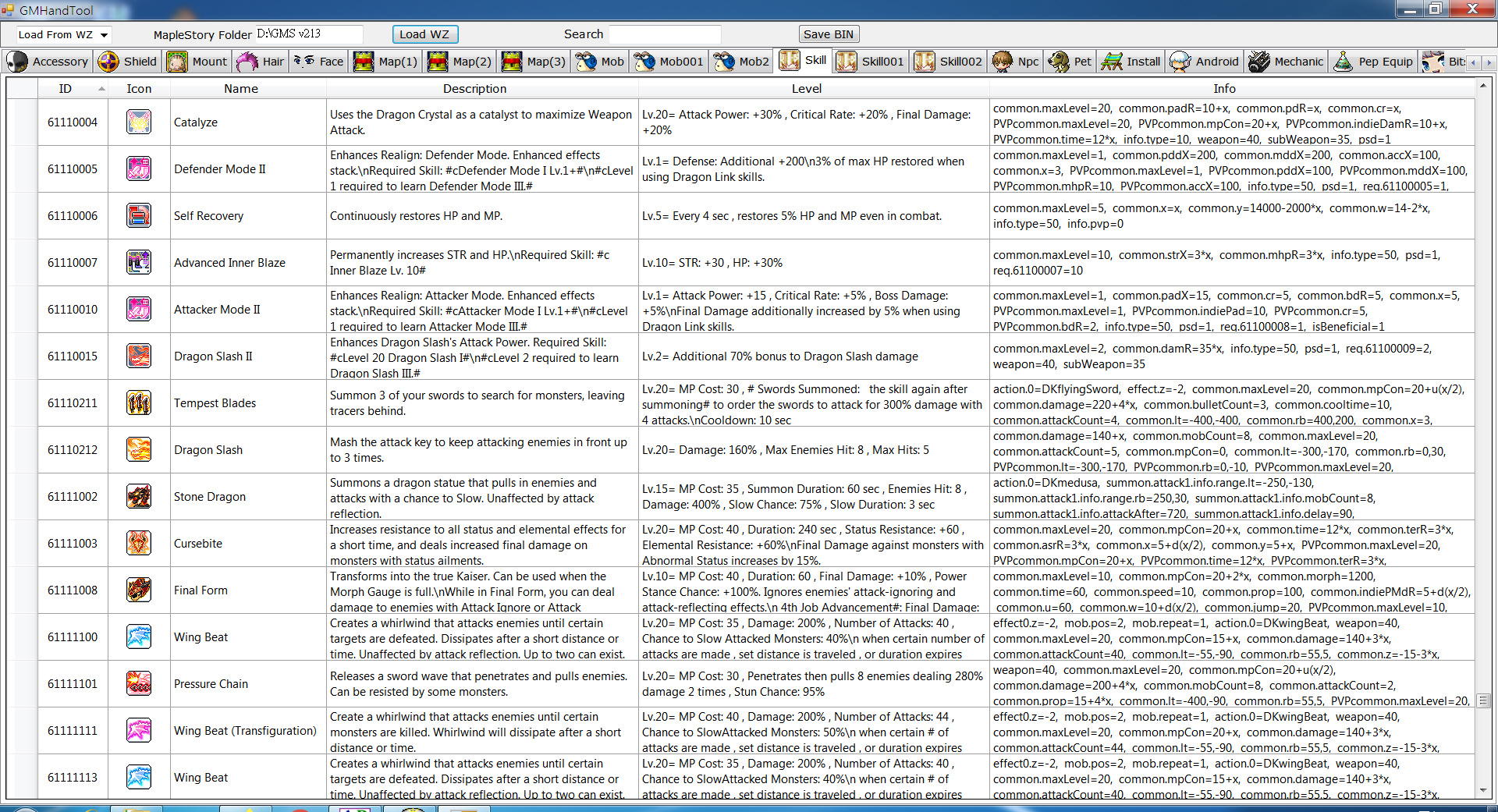Select the Tempest Blades skill icon
Image resolution: width=1498 pixels, height=812 pixels.
139,402
